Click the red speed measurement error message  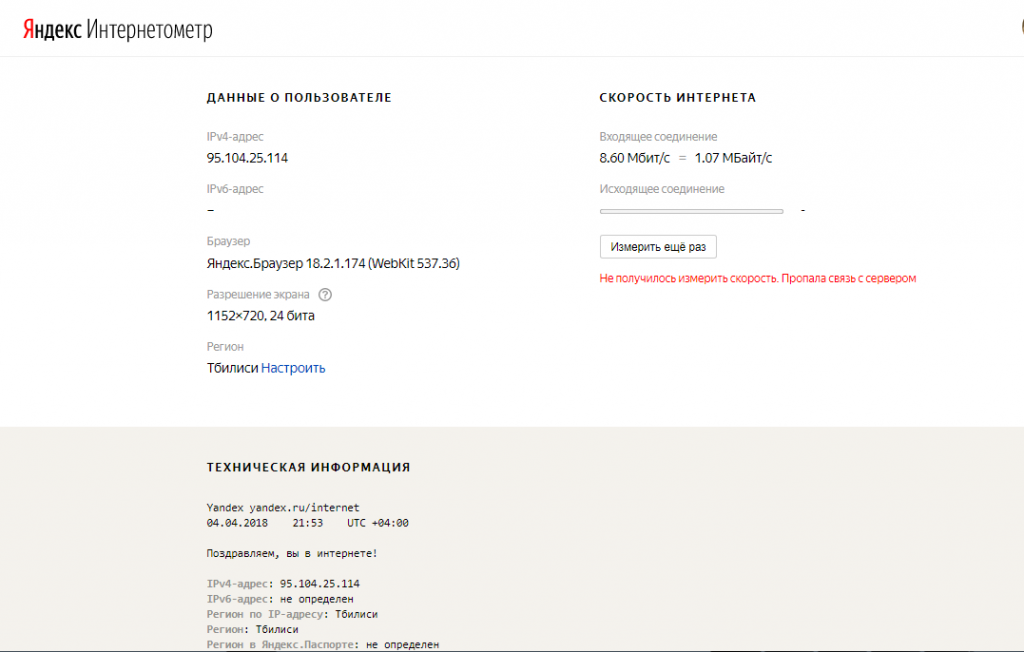pos(757,279)
